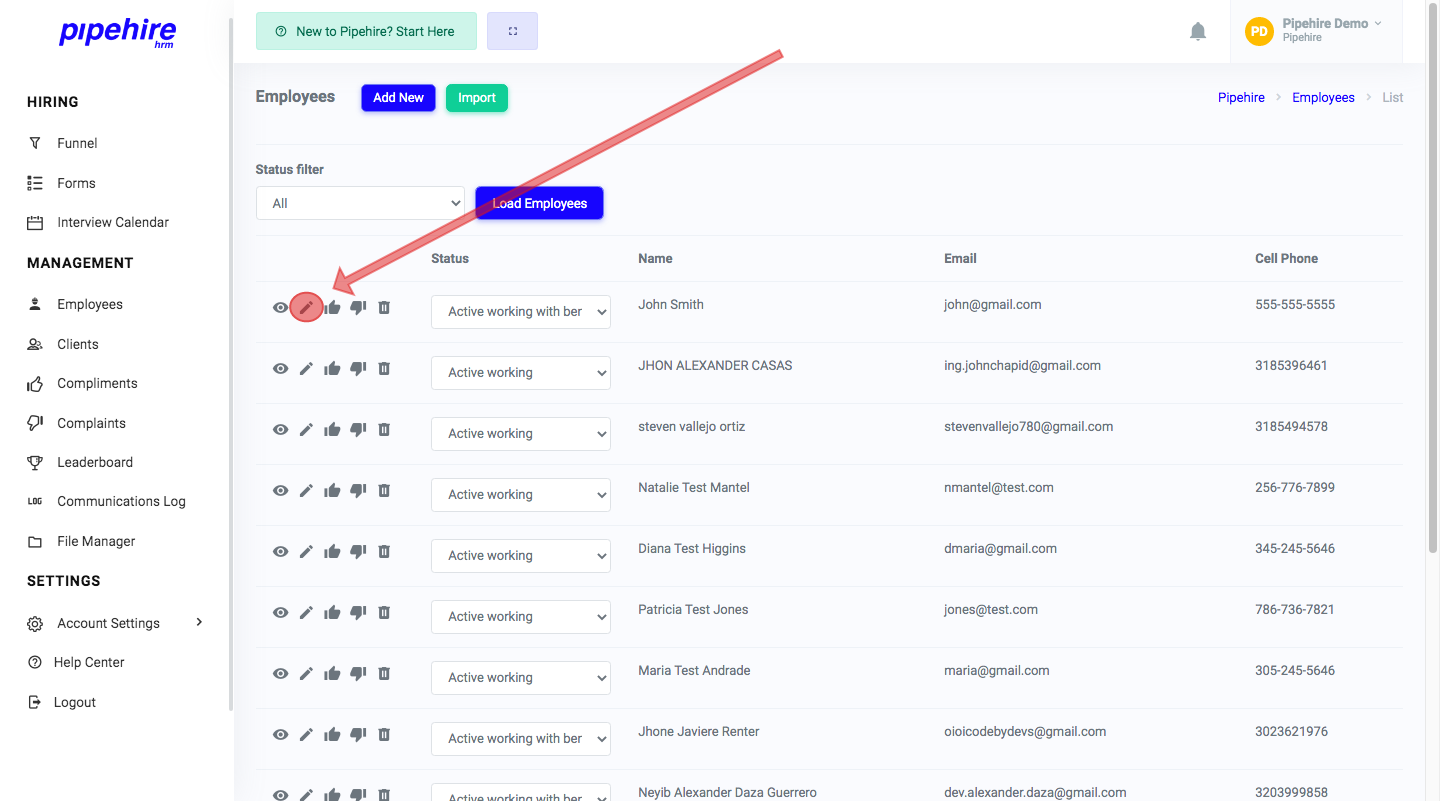Open the Leaderboard from the sidebar
1440x801 pixels.
tap(93, 461)
